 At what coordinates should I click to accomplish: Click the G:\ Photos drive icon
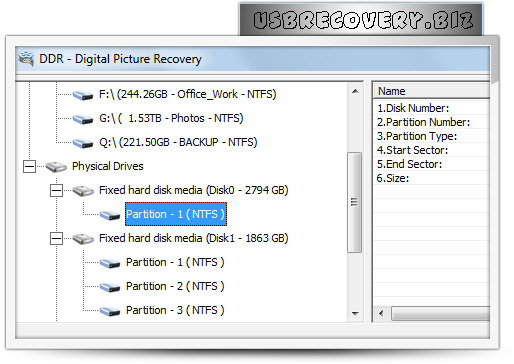pos(83,119)
